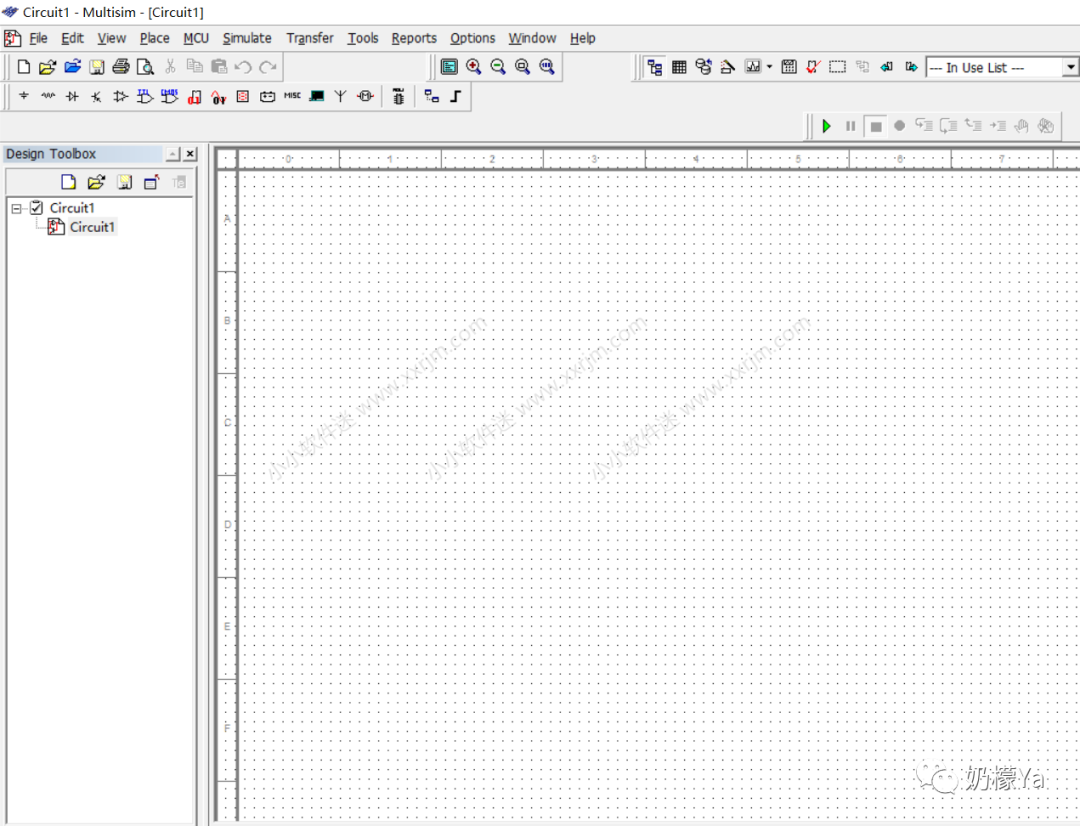Toggle the Circuit1 design checkbox
The image size is (1080, 826).
tap(37, 207)
